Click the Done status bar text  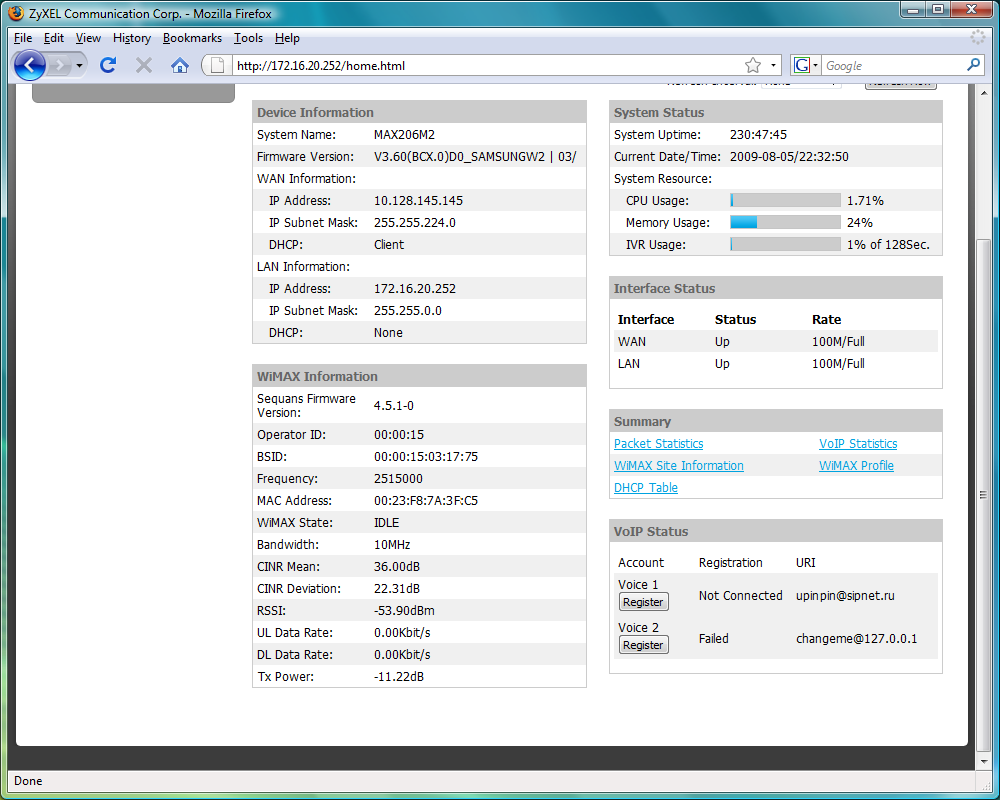(28, 781)
